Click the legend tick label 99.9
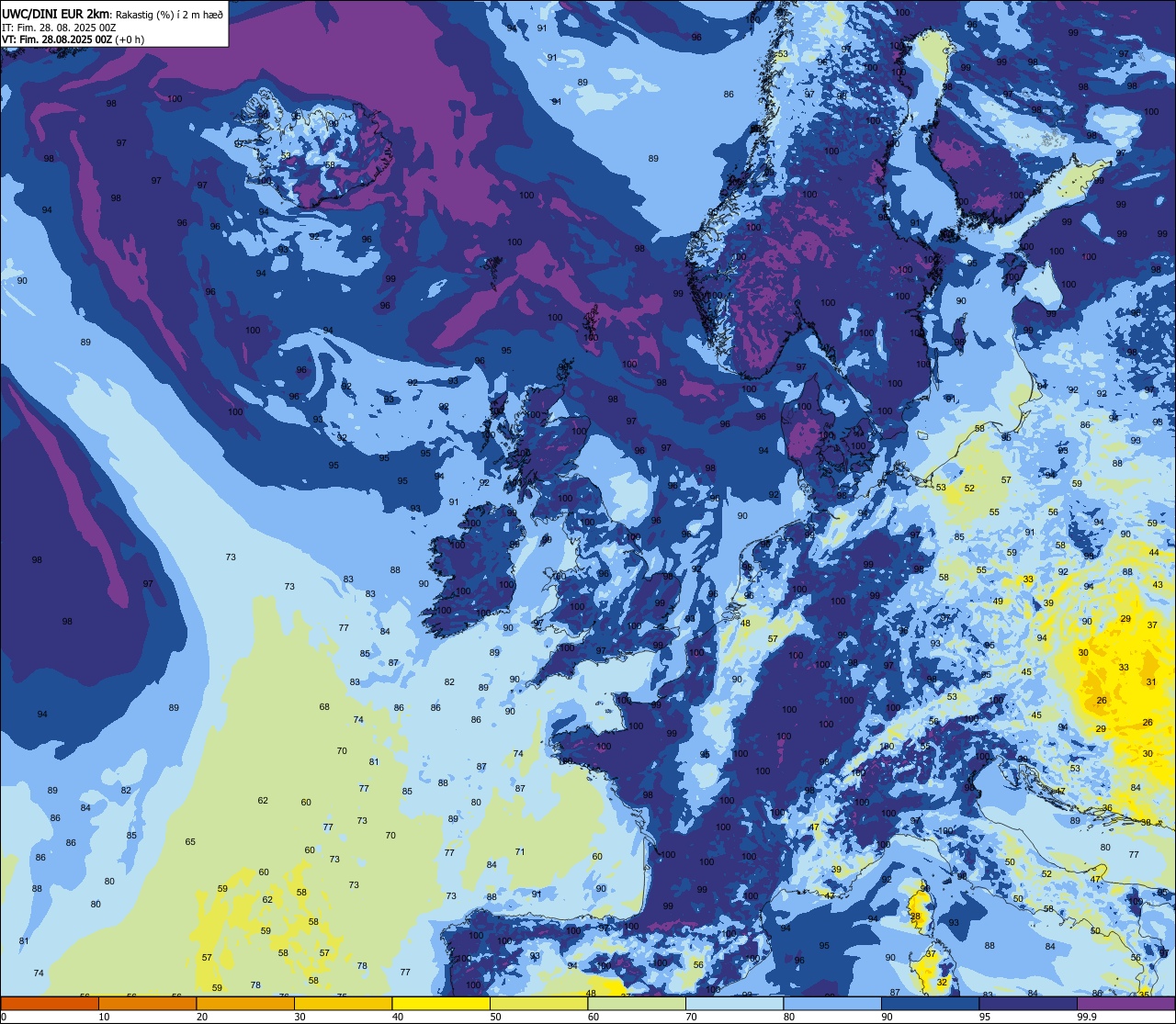Viewport: 1176px width, 1024px height. pos(1087,1017)
